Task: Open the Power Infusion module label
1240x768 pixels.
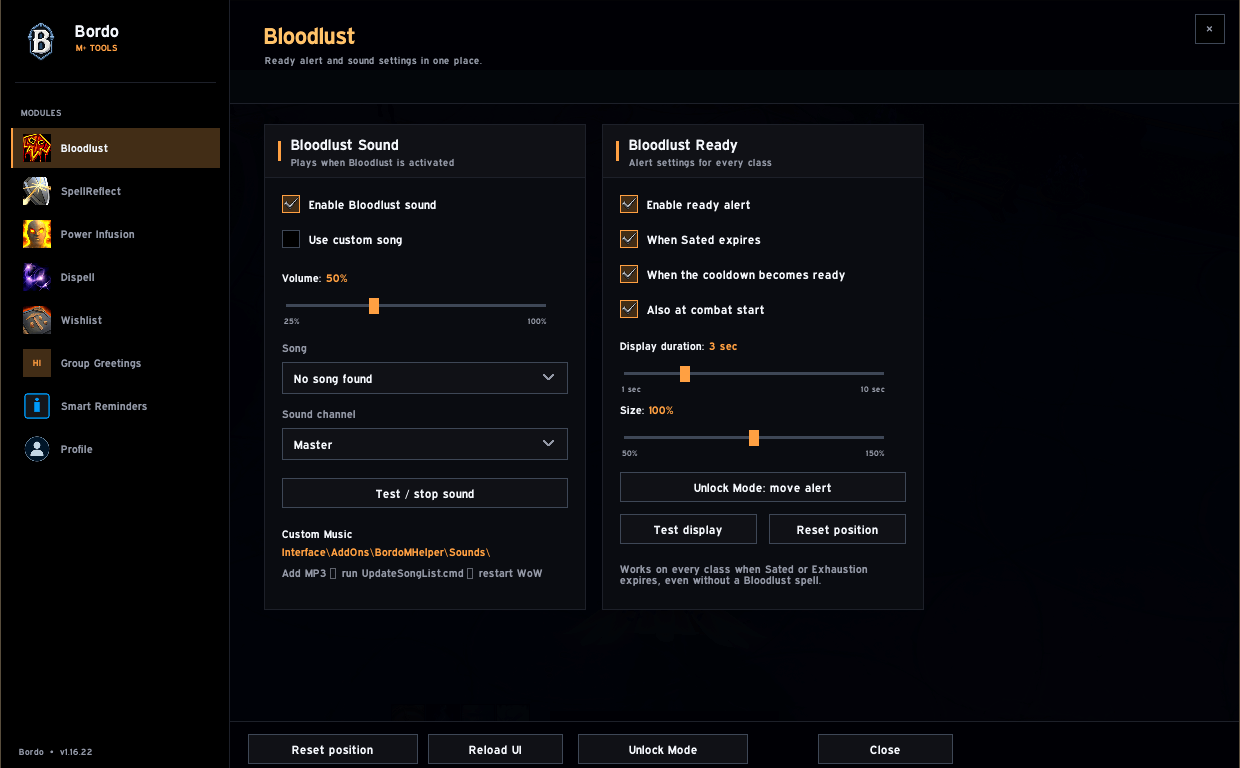Action: coord(97,234)
